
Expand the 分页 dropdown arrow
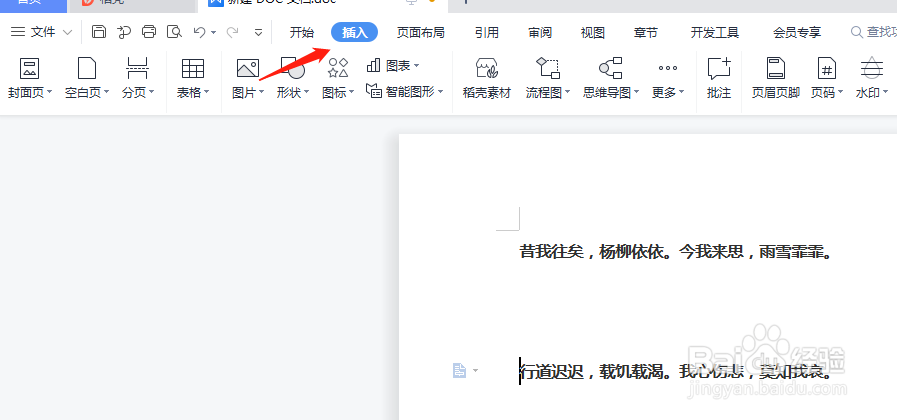tap(152, 92)
